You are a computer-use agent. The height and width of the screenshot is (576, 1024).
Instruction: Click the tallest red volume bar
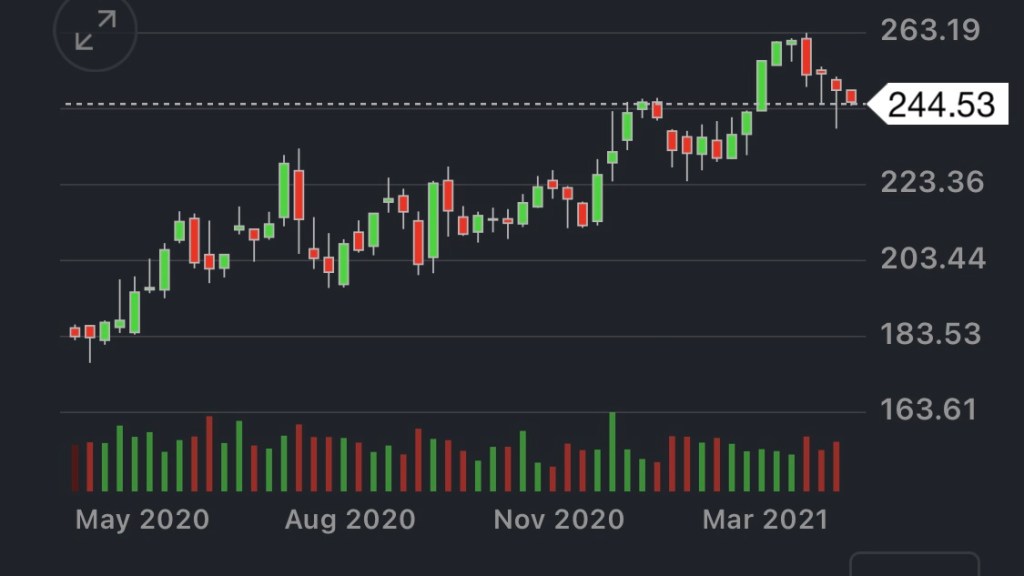coord(209,454)
